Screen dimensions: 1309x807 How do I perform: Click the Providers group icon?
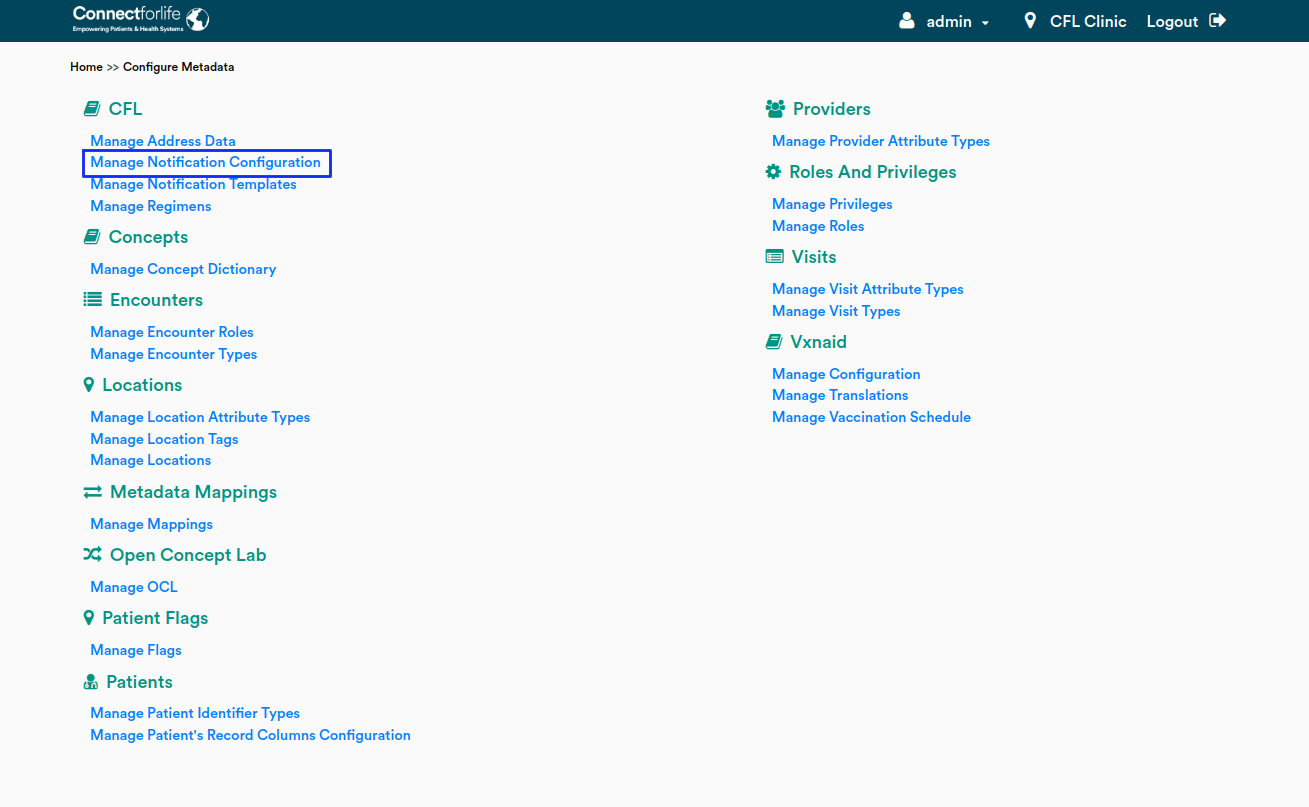pos(774,108)
